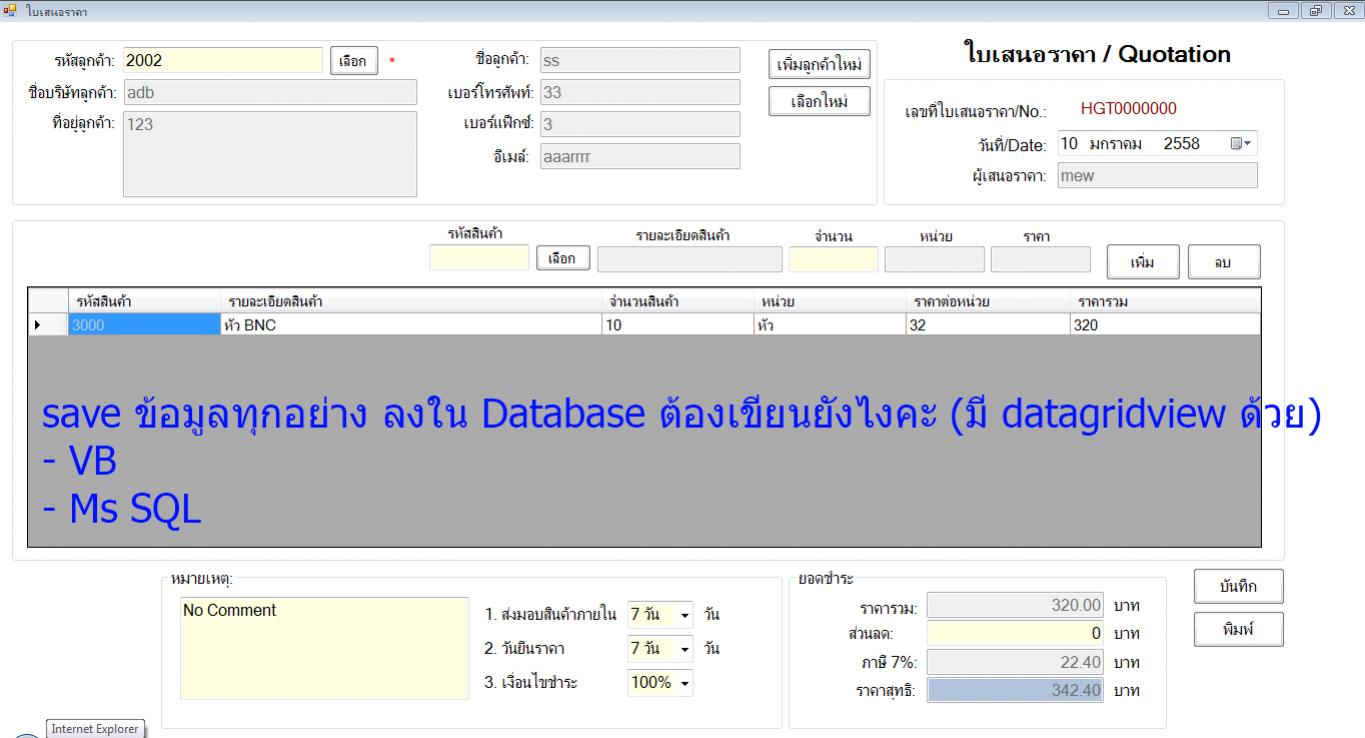Click the พิมพ์ print button

pos(1238,630)
